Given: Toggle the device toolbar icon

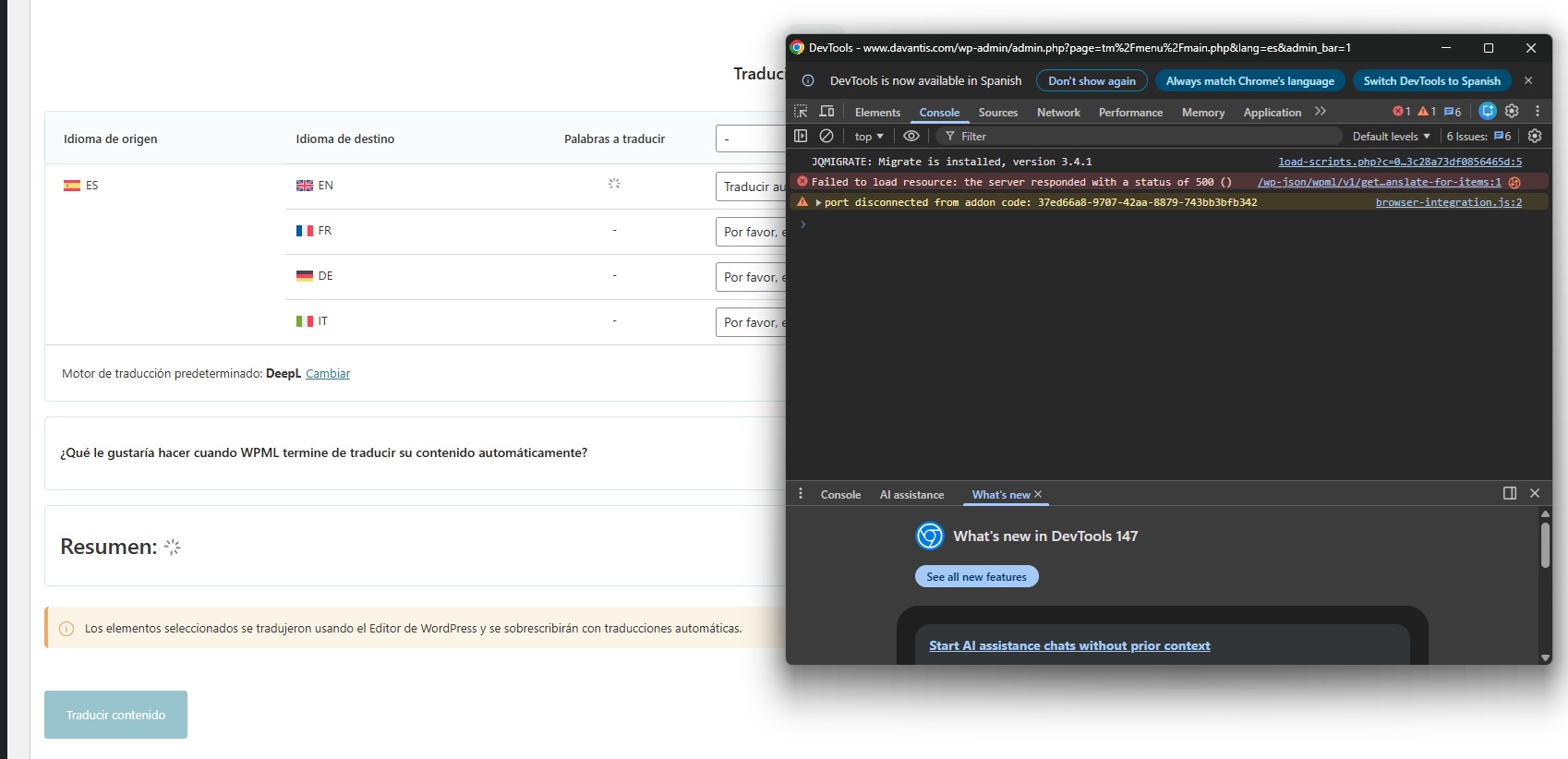Looking at the screenshot, I should 826,112.
